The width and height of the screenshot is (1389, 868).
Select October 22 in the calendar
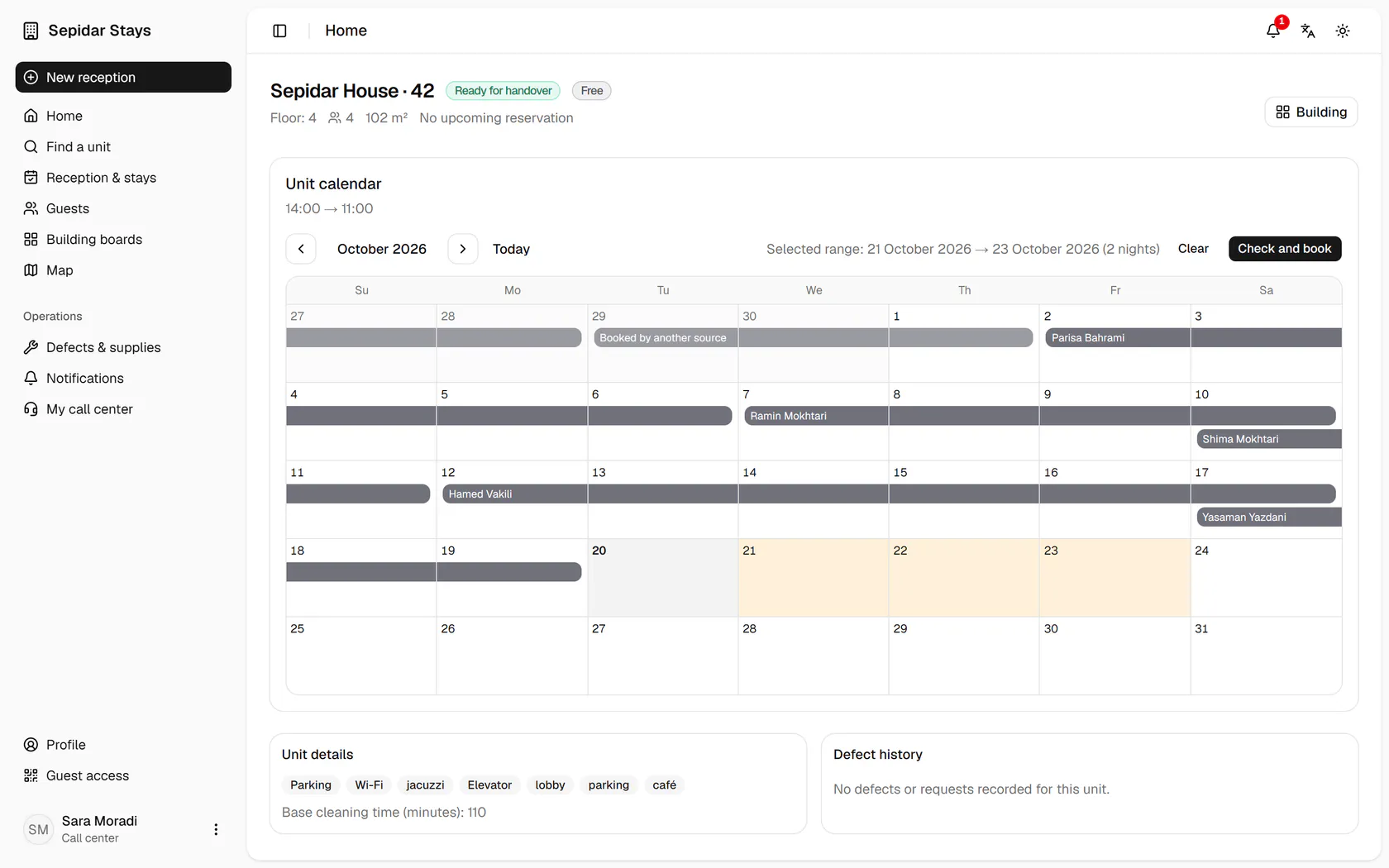click(964, 578)
